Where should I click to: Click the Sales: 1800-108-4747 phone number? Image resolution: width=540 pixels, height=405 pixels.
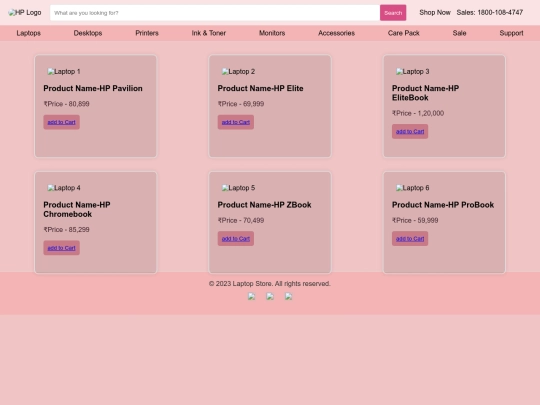click(x=490, y=13)
